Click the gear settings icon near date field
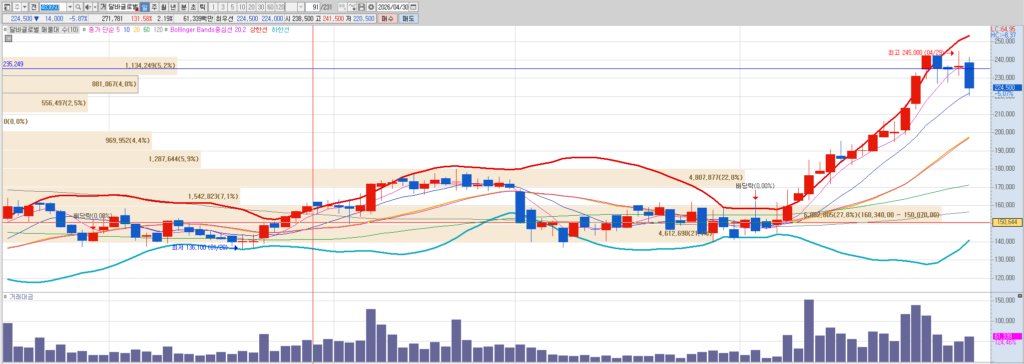The width and height of the screenshot is (1024, 364). point(371,7)
